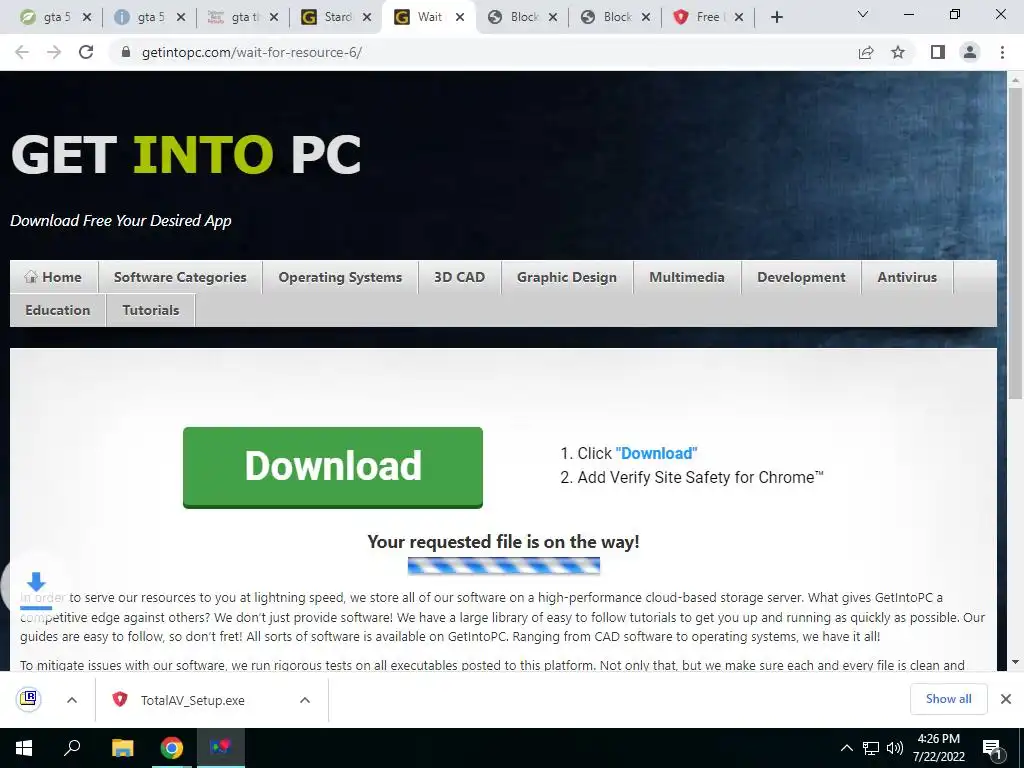Viewport: 1024px width, 768px height.
Task: Click the blue "Download" text link
Action: (x=656, y=453)
